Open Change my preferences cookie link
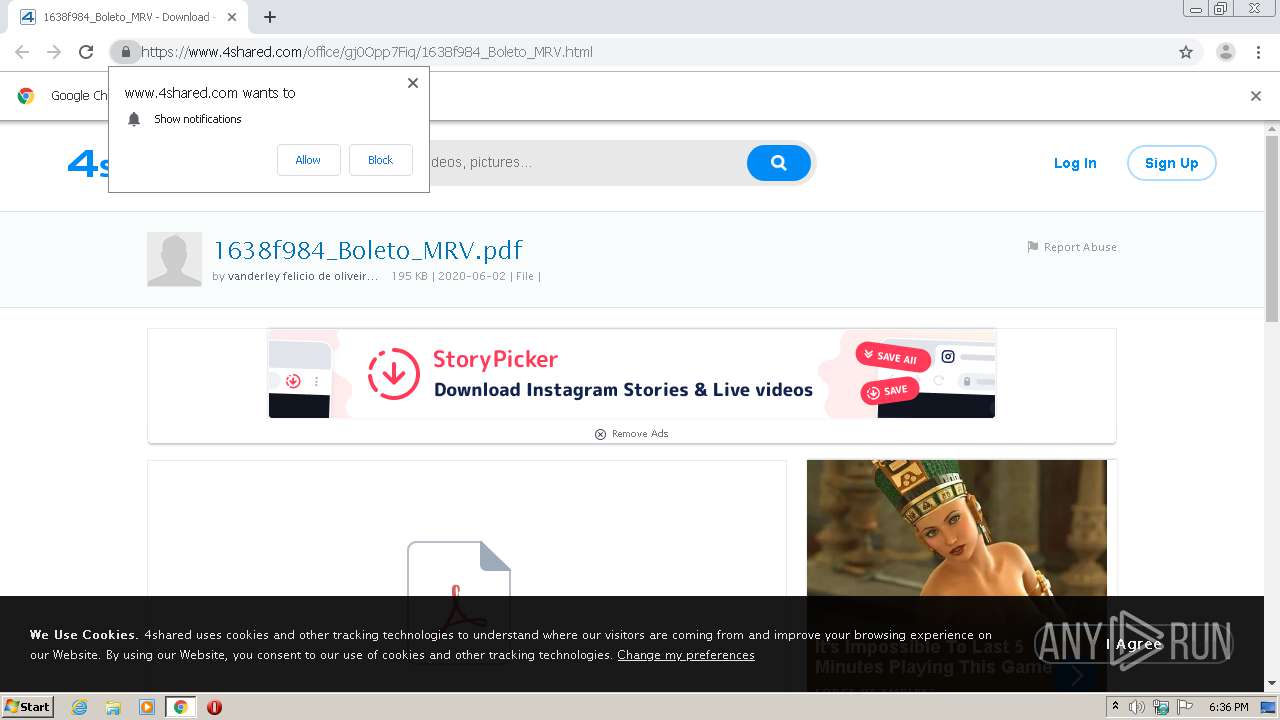 coord(686,655)
